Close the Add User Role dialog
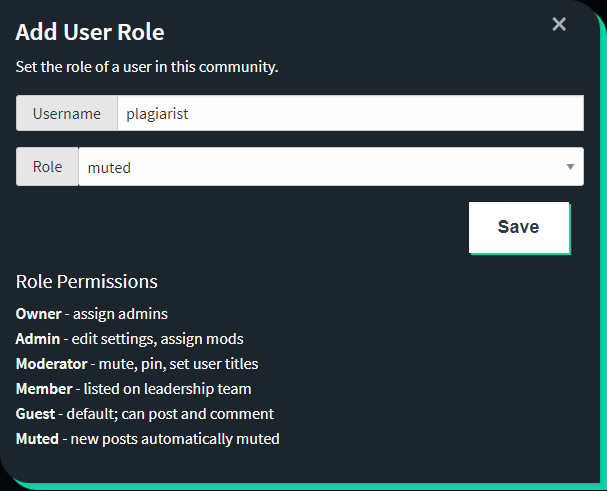The height and width of the screenshot is (491, 607). pos(559,24)
